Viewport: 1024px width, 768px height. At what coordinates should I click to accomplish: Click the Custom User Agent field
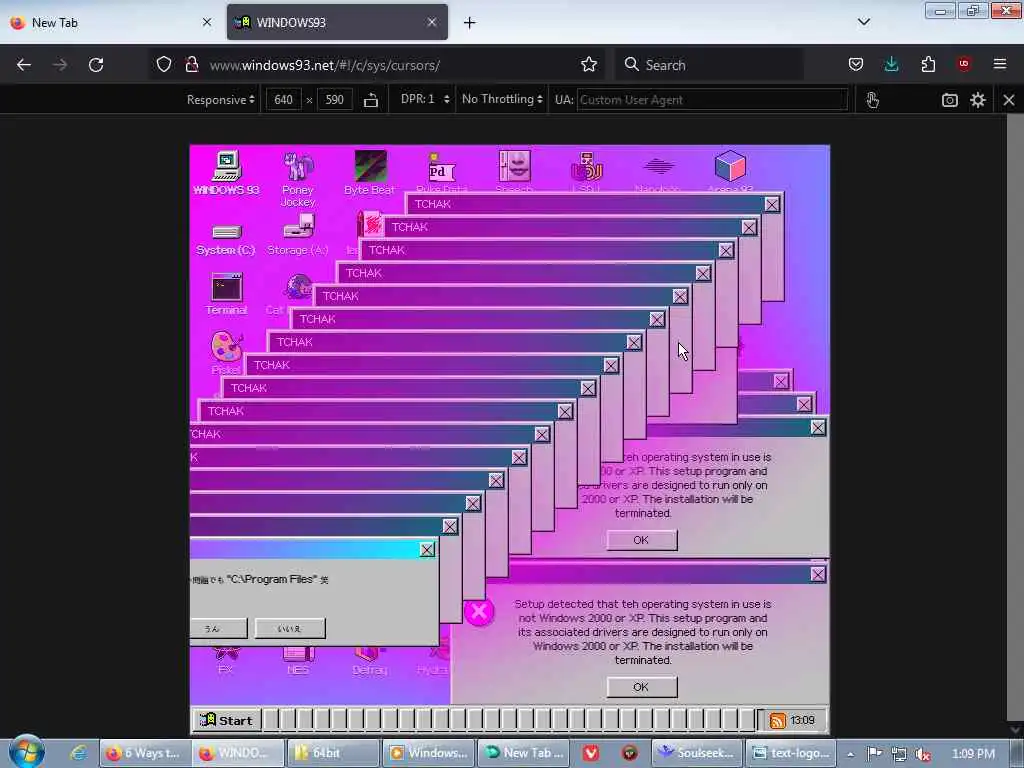[712, 100]
